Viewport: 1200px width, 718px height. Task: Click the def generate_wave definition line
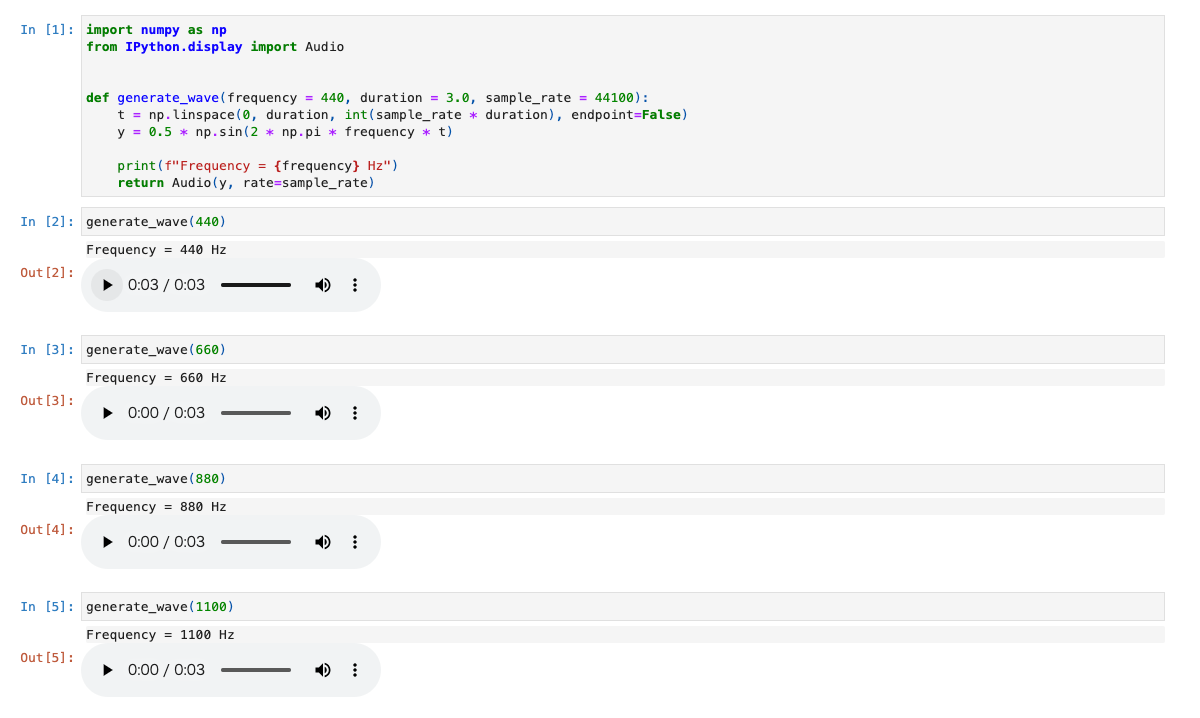367,98
